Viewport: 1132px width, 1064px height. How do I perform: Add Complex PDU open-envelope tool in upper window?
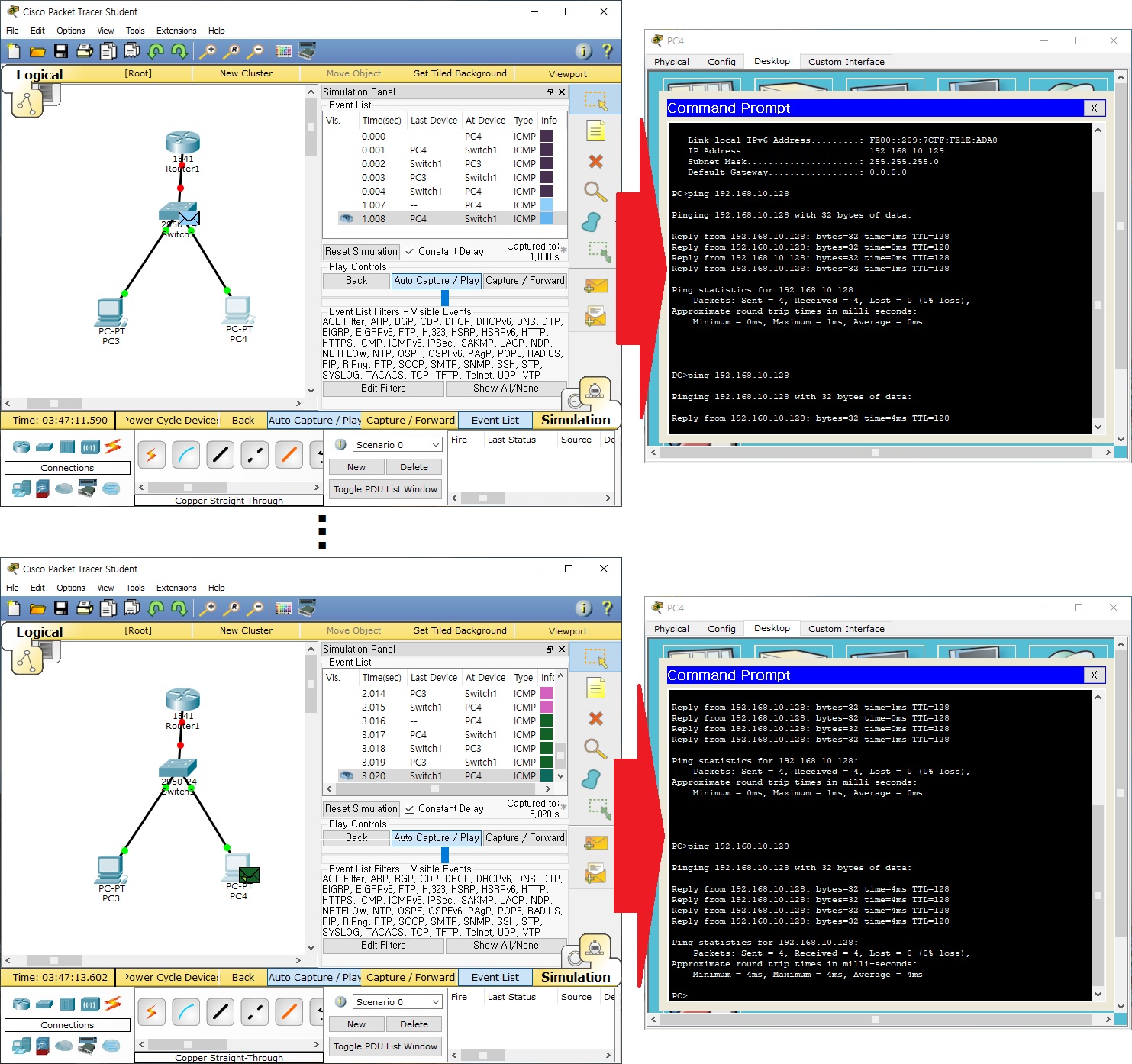pyautogui.click(x=595, y=316)
